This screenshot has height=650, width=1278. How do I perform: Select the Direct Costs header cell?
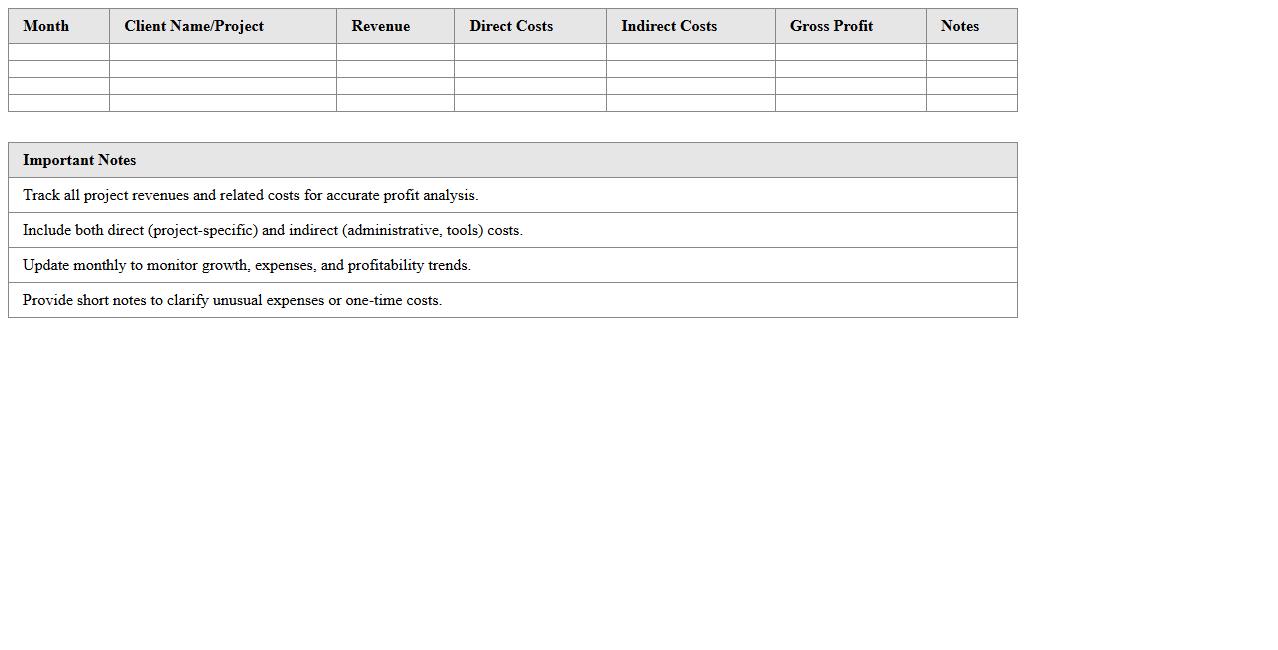coord(511,26)
